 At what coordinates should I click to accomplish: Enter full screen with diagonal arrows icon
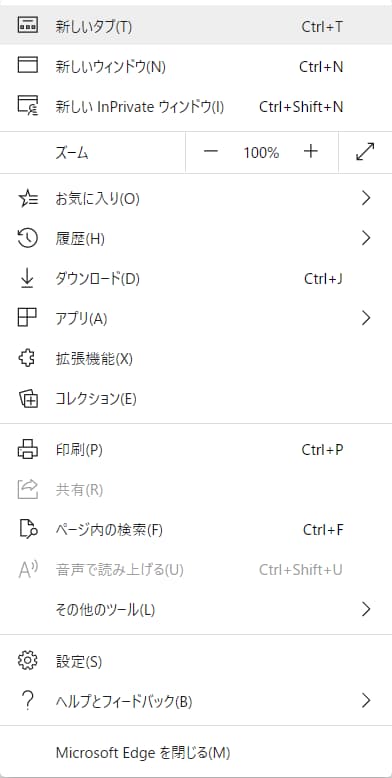tap(365, 152)
